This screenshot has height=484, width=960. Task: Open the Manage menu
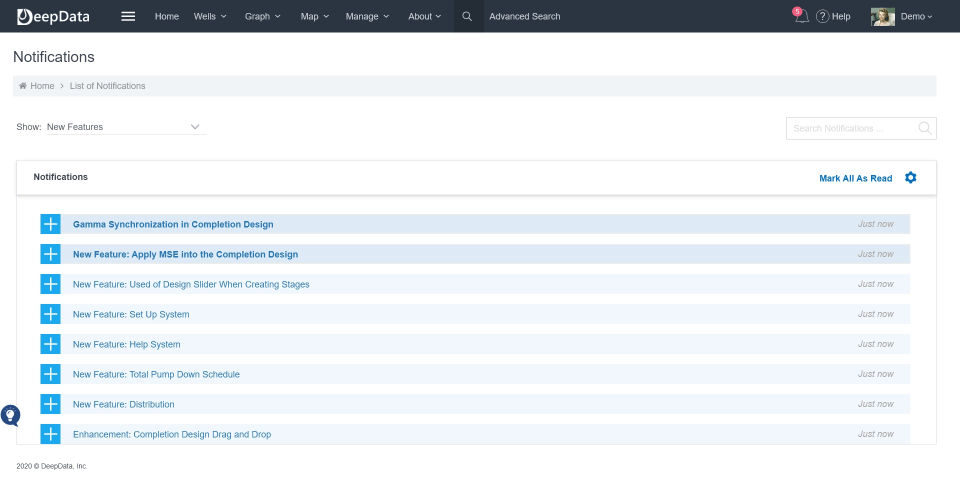(367, 17)
